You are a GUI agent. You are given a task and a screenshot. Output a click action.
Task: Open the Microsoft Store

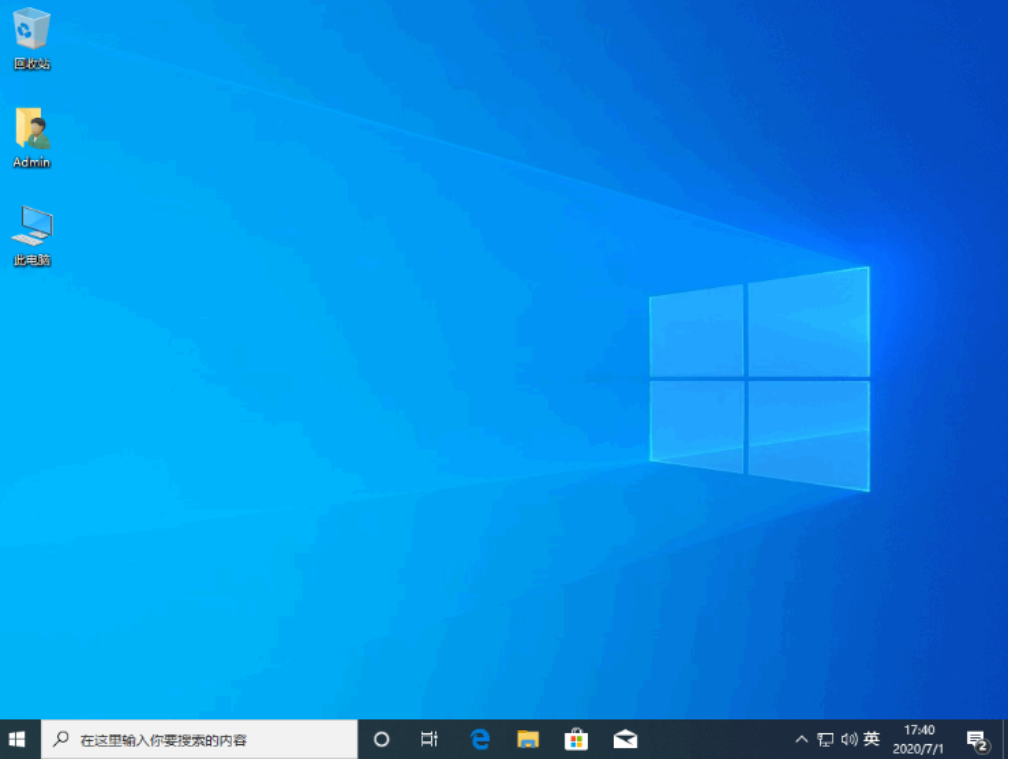point(576,739)
